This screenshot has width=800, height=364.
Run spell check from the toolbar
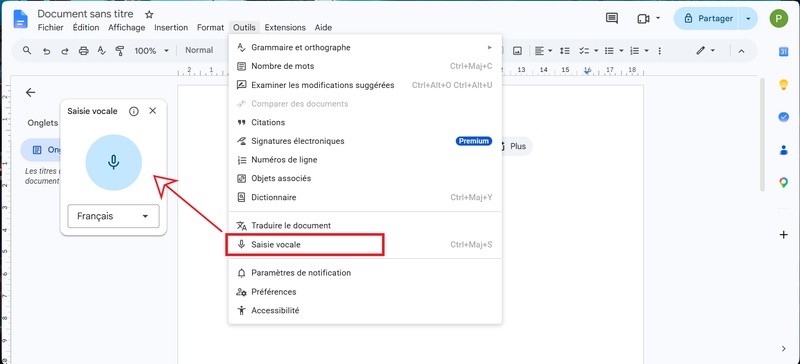[102, 51]
